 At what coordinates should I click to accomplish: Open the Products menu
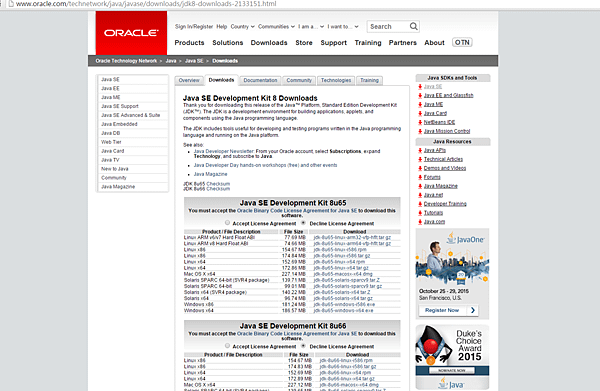(189, 43)
